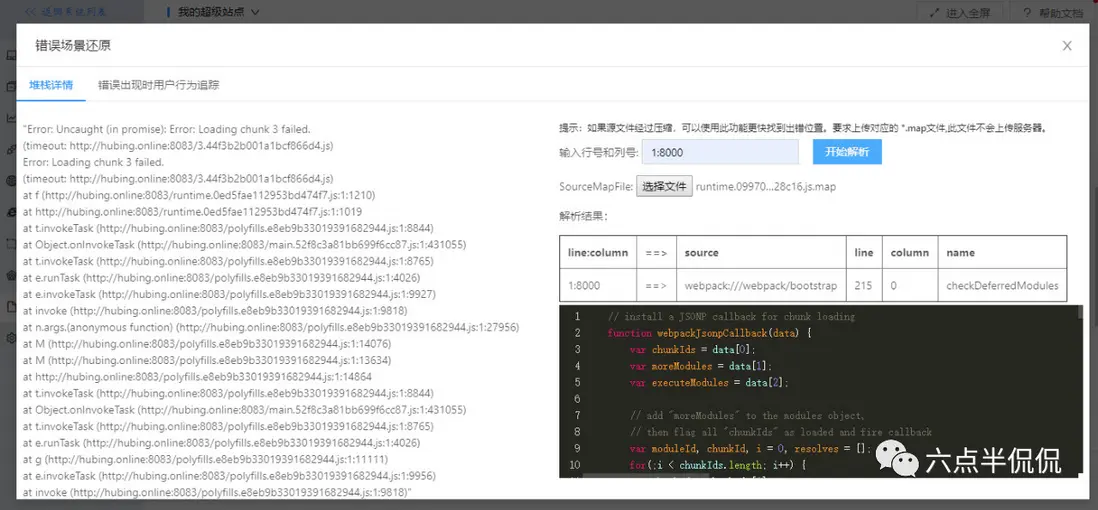The image size is (1098, 510).
Task: Click code line 'function webpackJsonpCallback(data)'
Action: click(709, 333)
